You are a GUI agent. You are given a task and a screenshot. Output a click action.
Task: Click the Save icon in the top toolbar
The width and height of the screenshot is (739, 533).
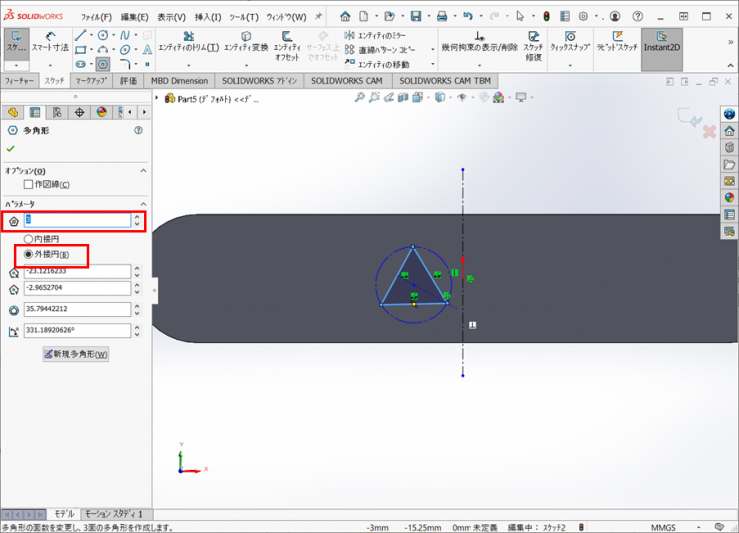[416, 17]
